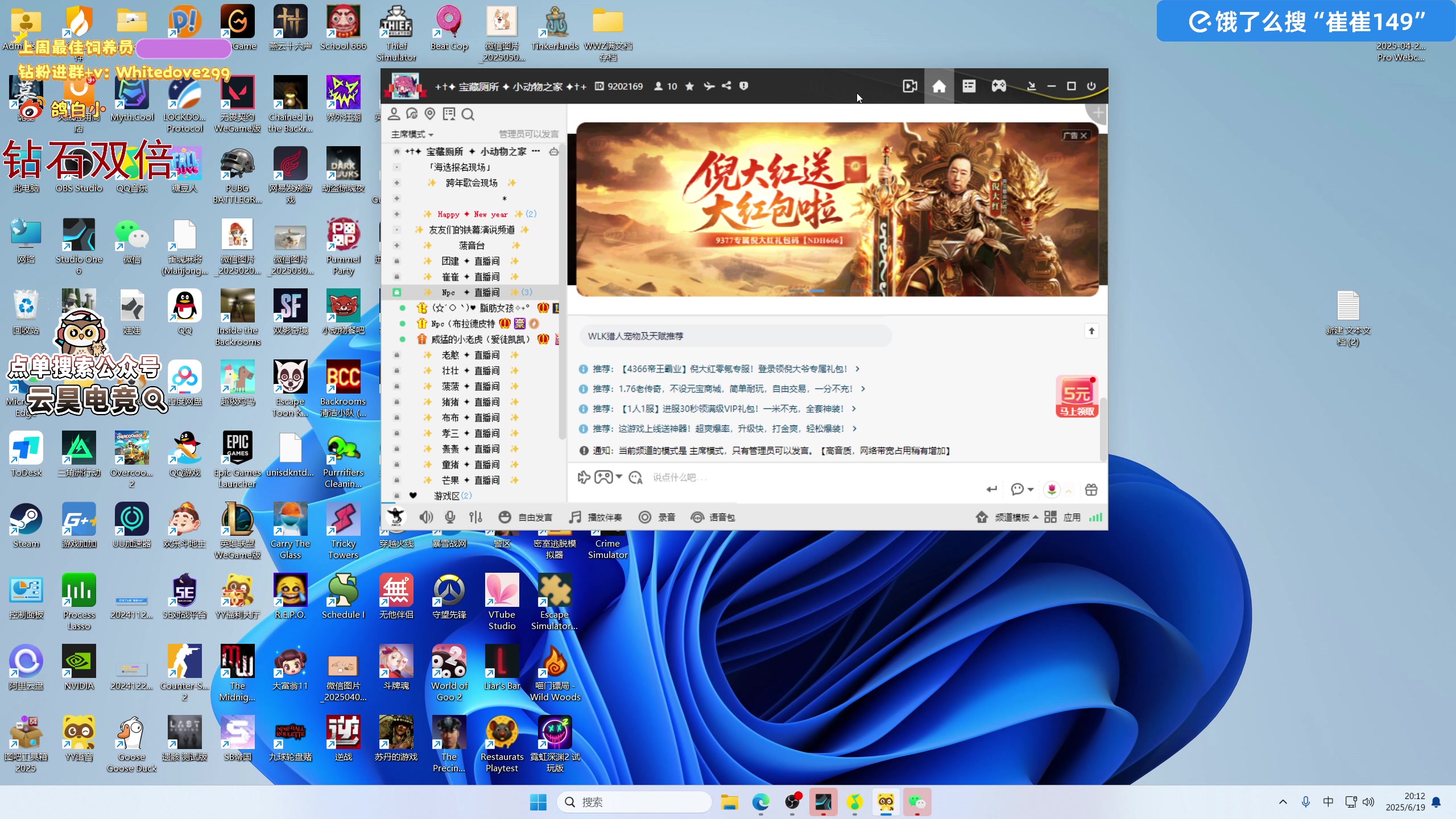Click the location pin icon above channel tree
Viewport: 1456px width, 819px height.
click(430, 114)
